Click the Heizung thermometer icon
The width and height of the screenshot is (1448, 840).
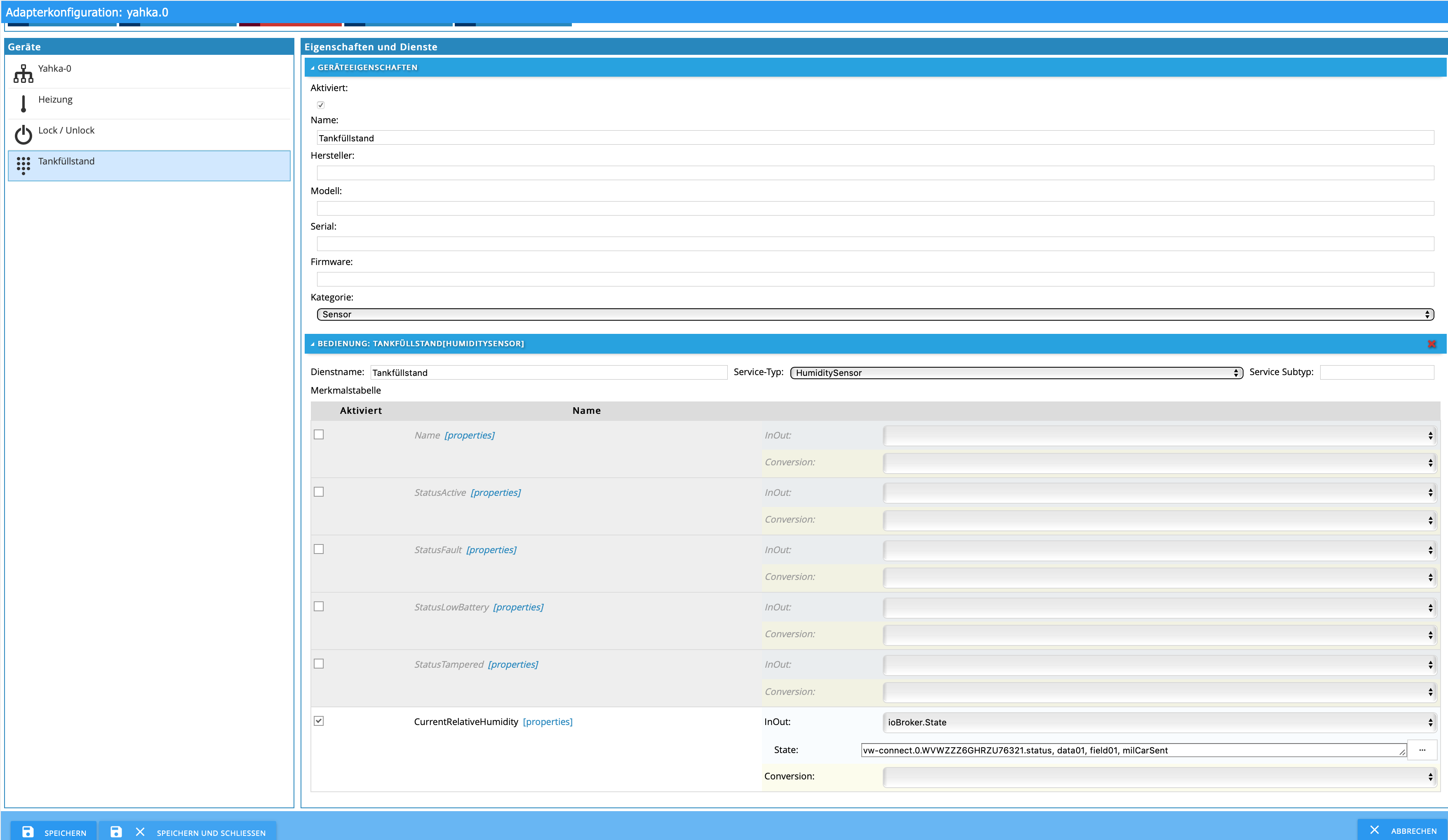pyautogui.click(x=24, y=104)
